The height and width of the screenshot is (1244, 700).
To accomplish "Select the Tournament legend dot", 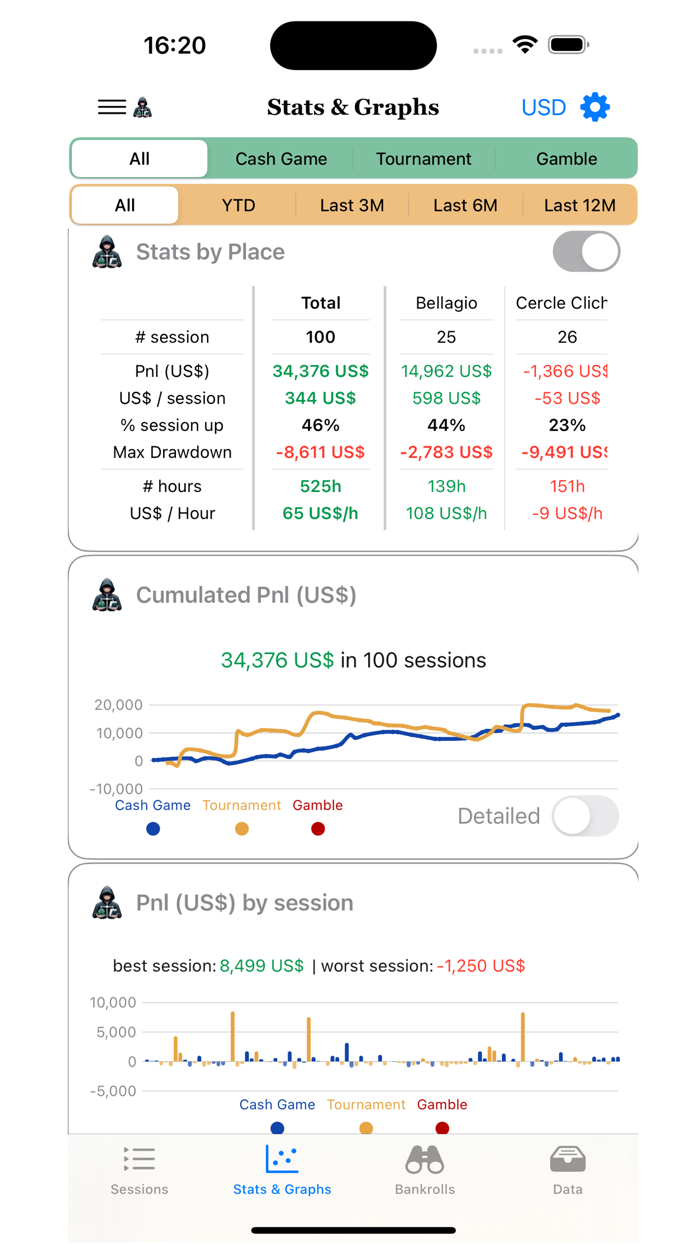I will (x=242, y=828).
